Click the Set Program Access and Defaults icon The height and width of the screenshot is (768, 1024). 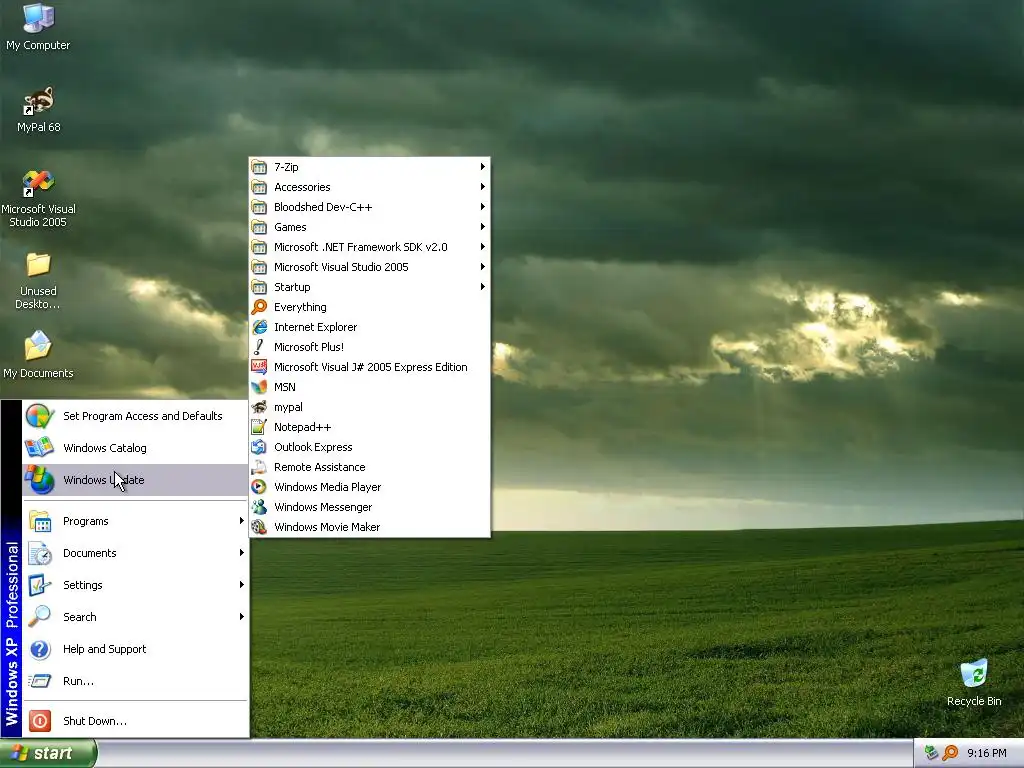(39, 416)
